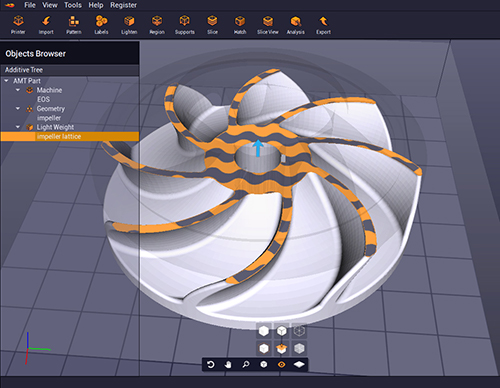Viewport: 500px width, 388px height.
Task: Toggle the orange view mode cube
Action: (282, 348)
